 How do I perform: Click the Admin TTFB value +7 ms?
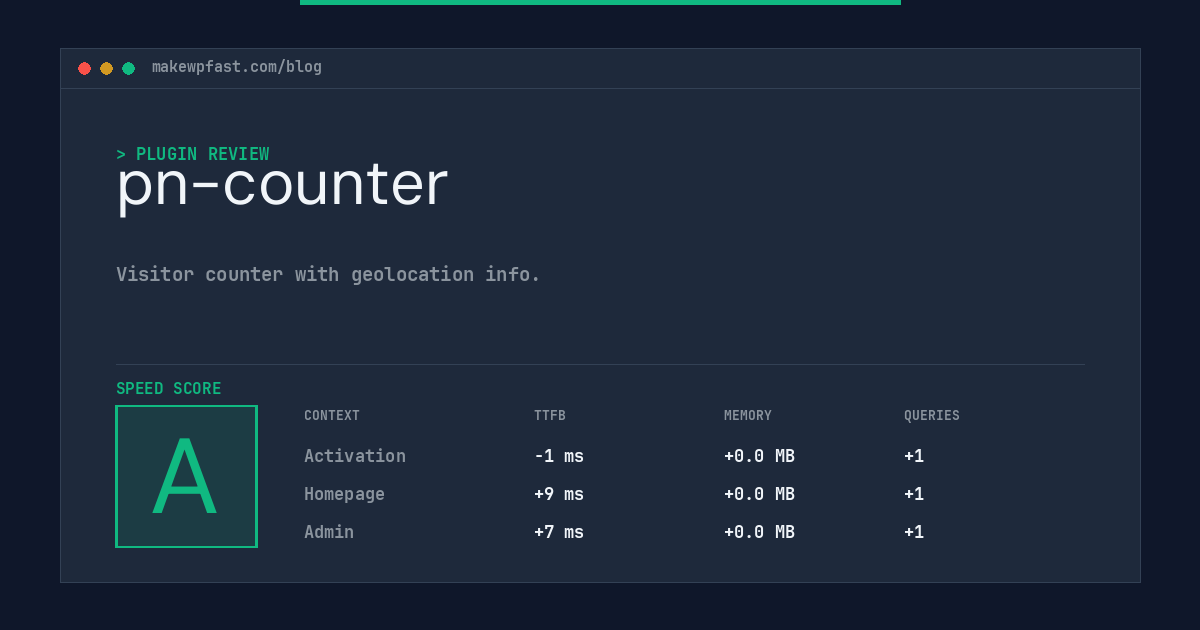coord(559,532)
